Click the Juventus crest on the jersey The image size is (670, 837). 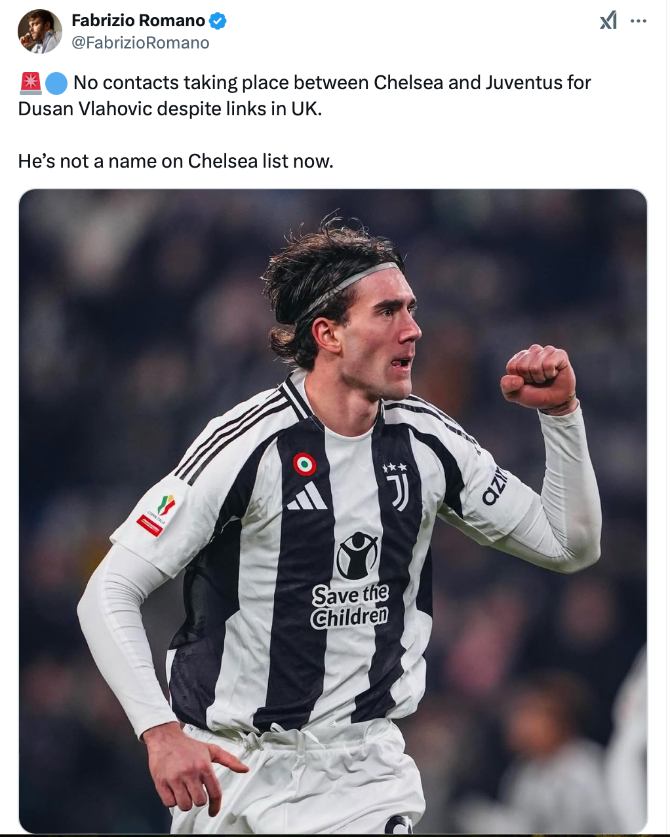(x=398, y=487)
